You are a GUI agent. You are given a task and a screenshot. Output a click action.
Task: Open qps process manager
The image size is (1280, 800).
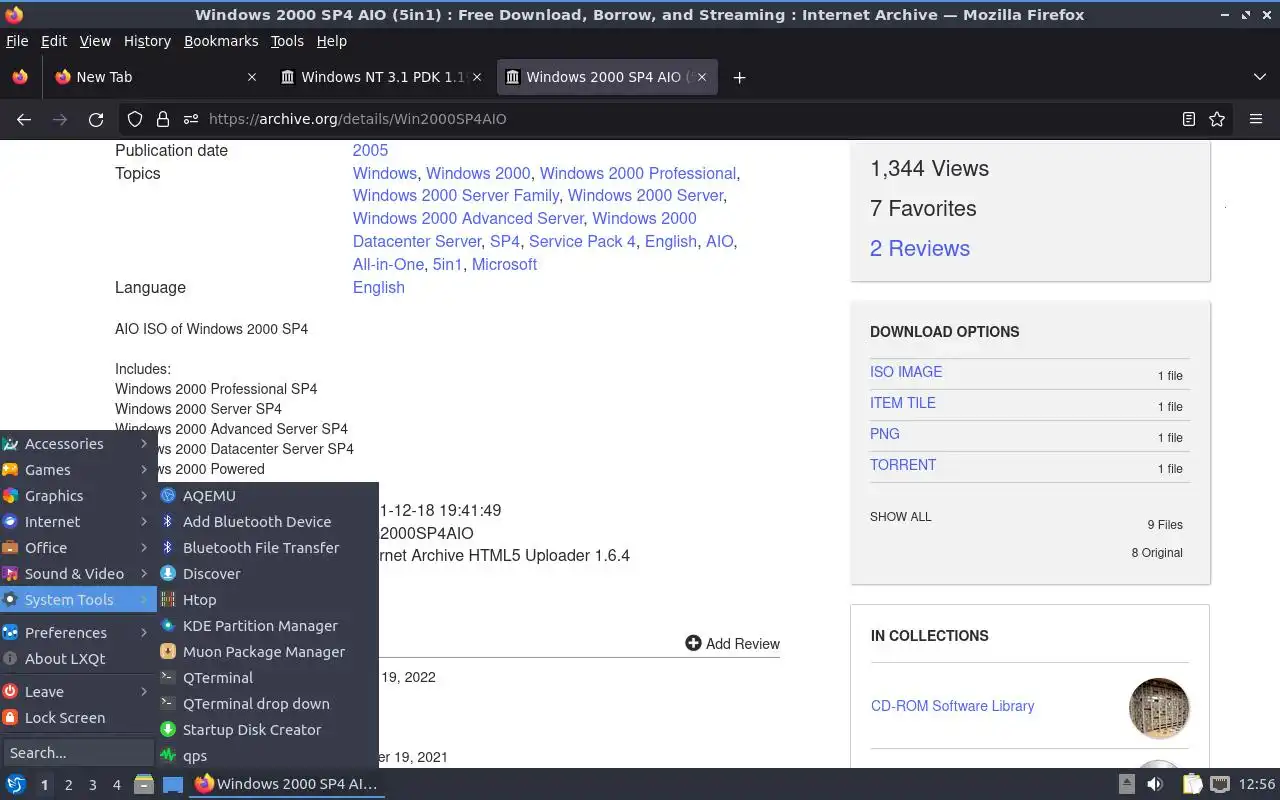pos(266,755)
